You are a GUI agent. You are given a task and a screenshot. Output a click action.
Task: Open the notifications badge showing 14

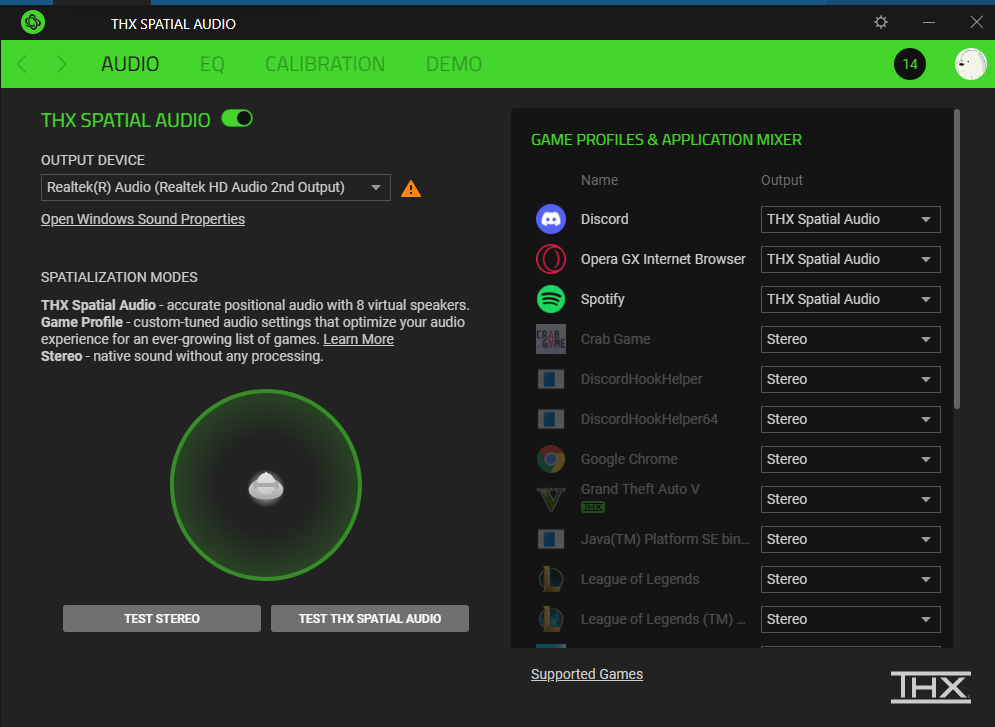click(909, 64)
